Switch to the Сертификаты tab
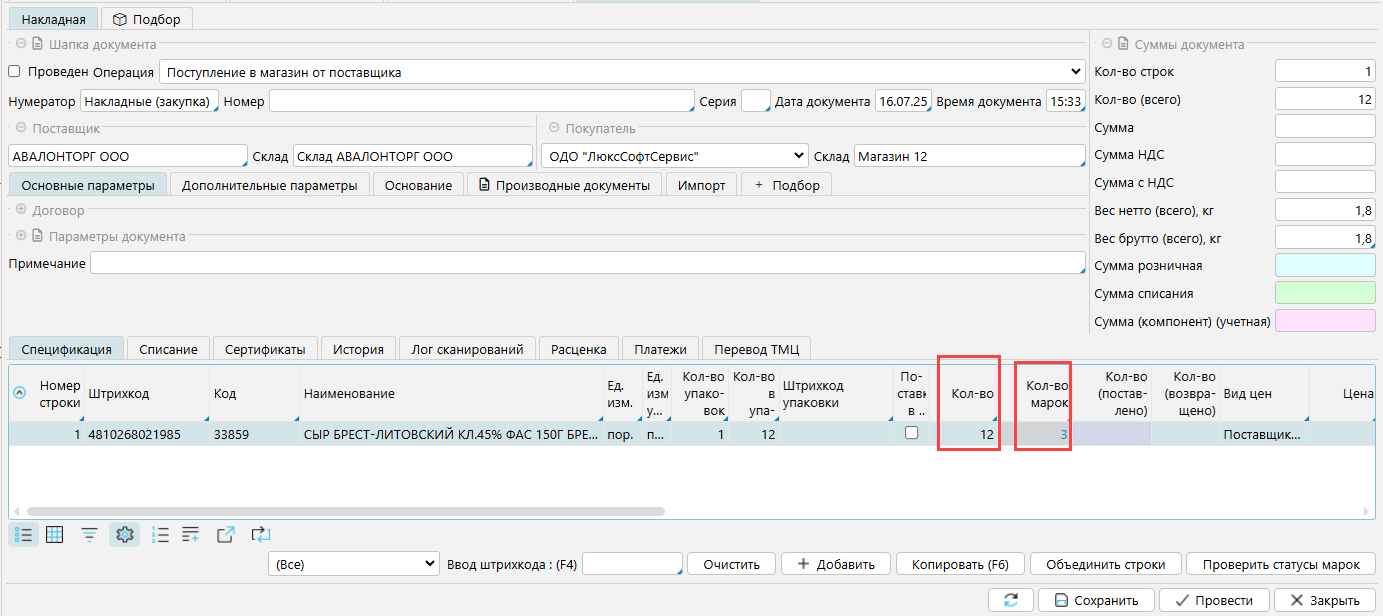The height and width of the screenshot is (616, 1383). [266, 349]
